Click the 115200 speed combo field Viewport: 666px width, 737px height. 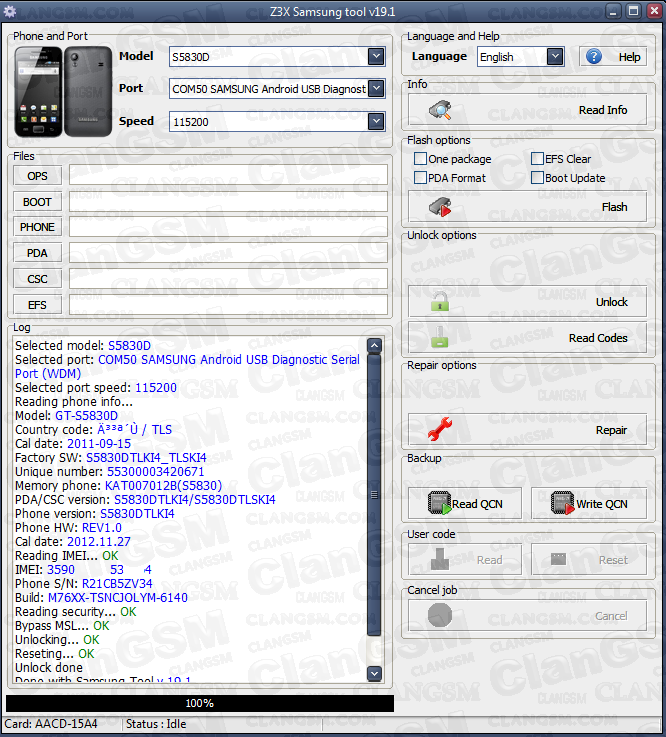277,122
